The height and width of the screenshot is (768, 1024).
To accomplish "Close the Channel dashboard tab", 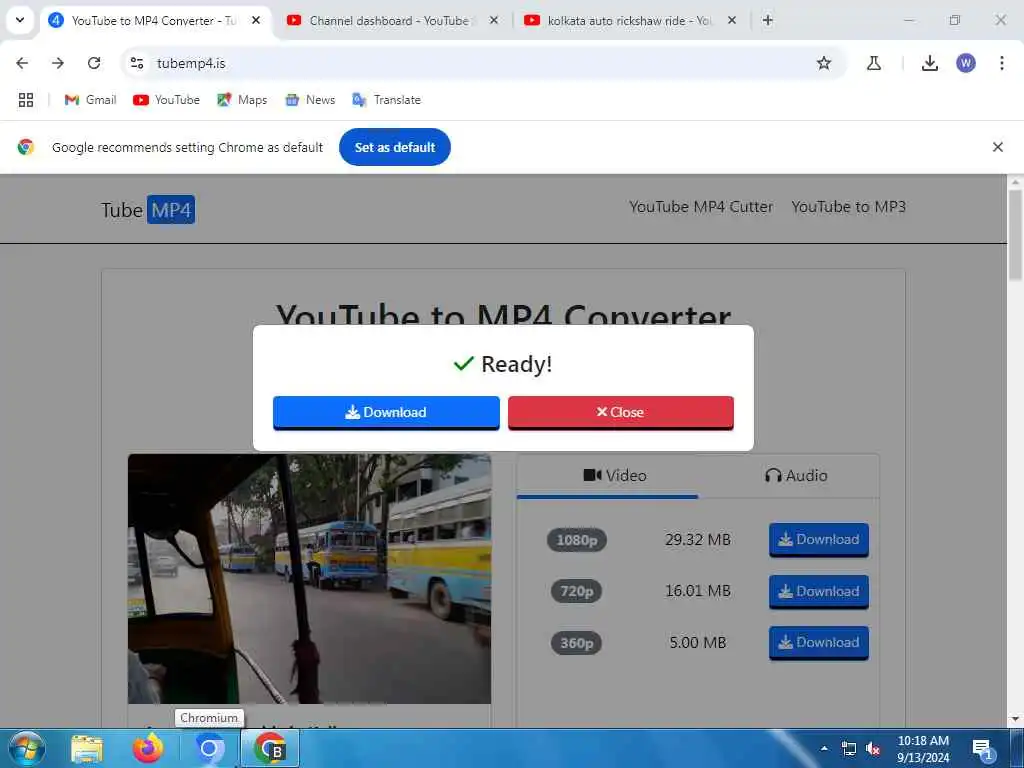I will tap(494, 21).
